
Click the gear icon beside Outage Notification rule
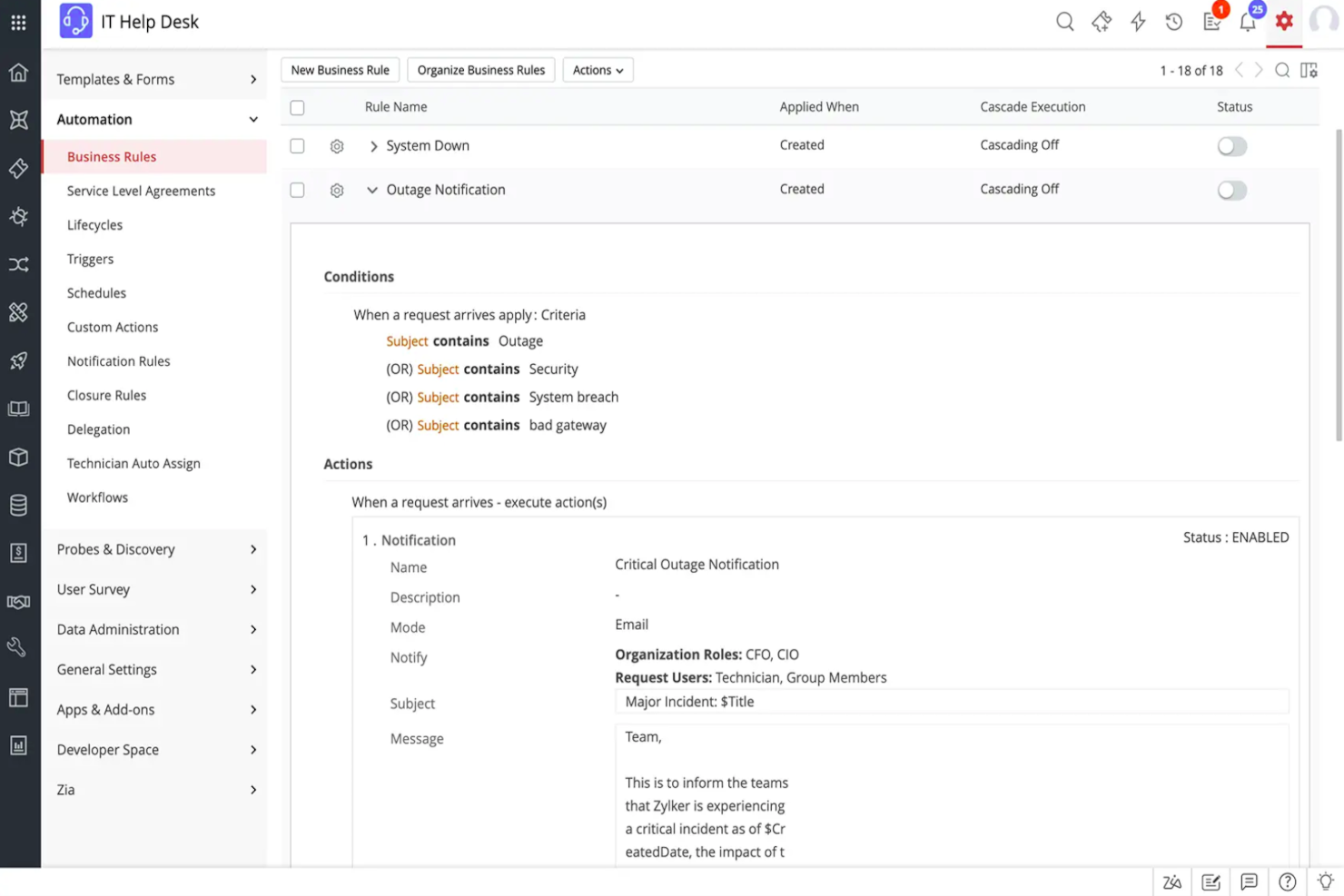coord(337,190)
